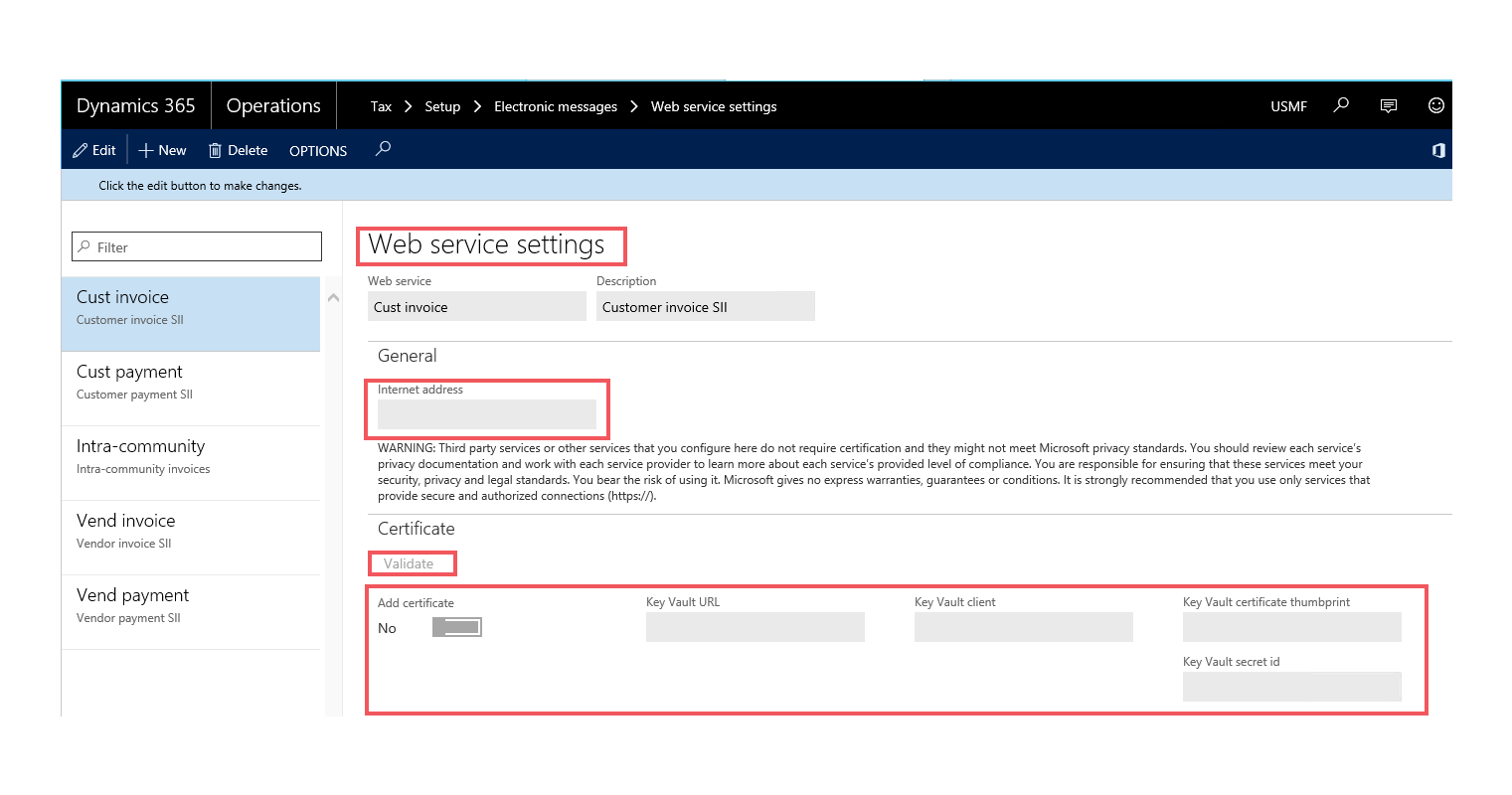
Task: Open the Office app icon in action bar
Action: [x=1437, y=150]
